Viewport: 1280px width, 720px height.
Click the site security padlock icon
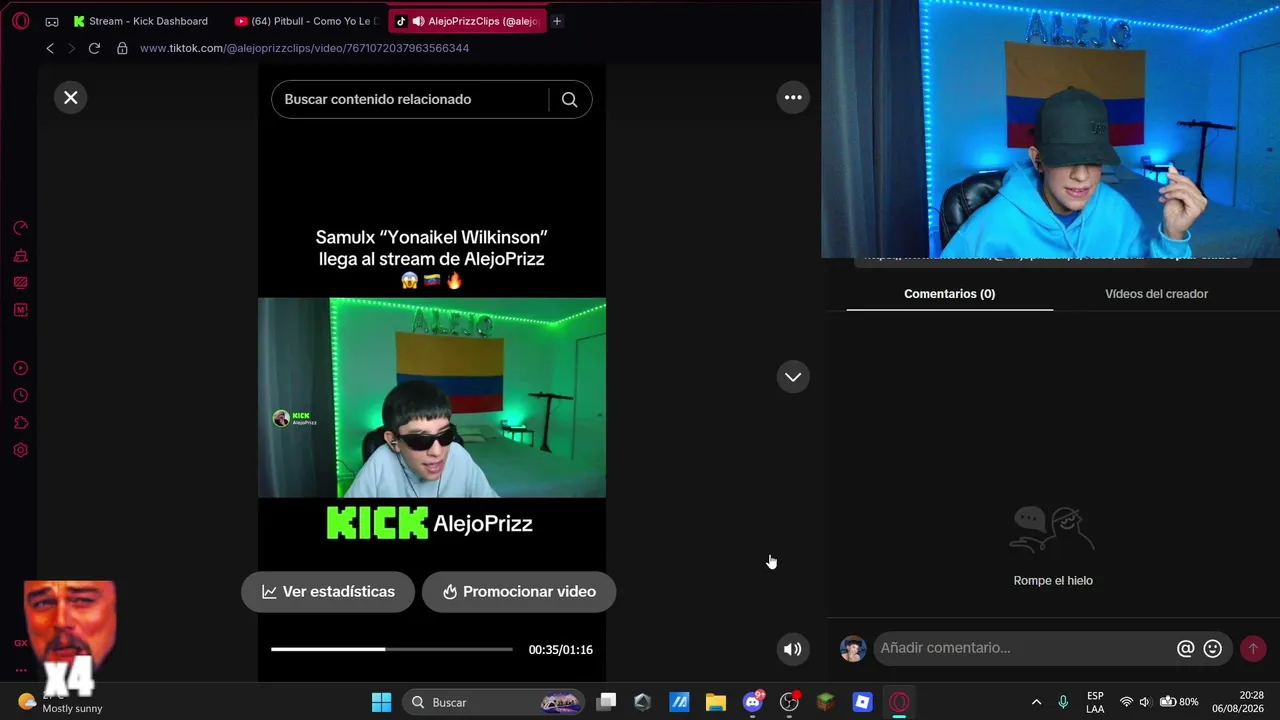click(122, 48)
